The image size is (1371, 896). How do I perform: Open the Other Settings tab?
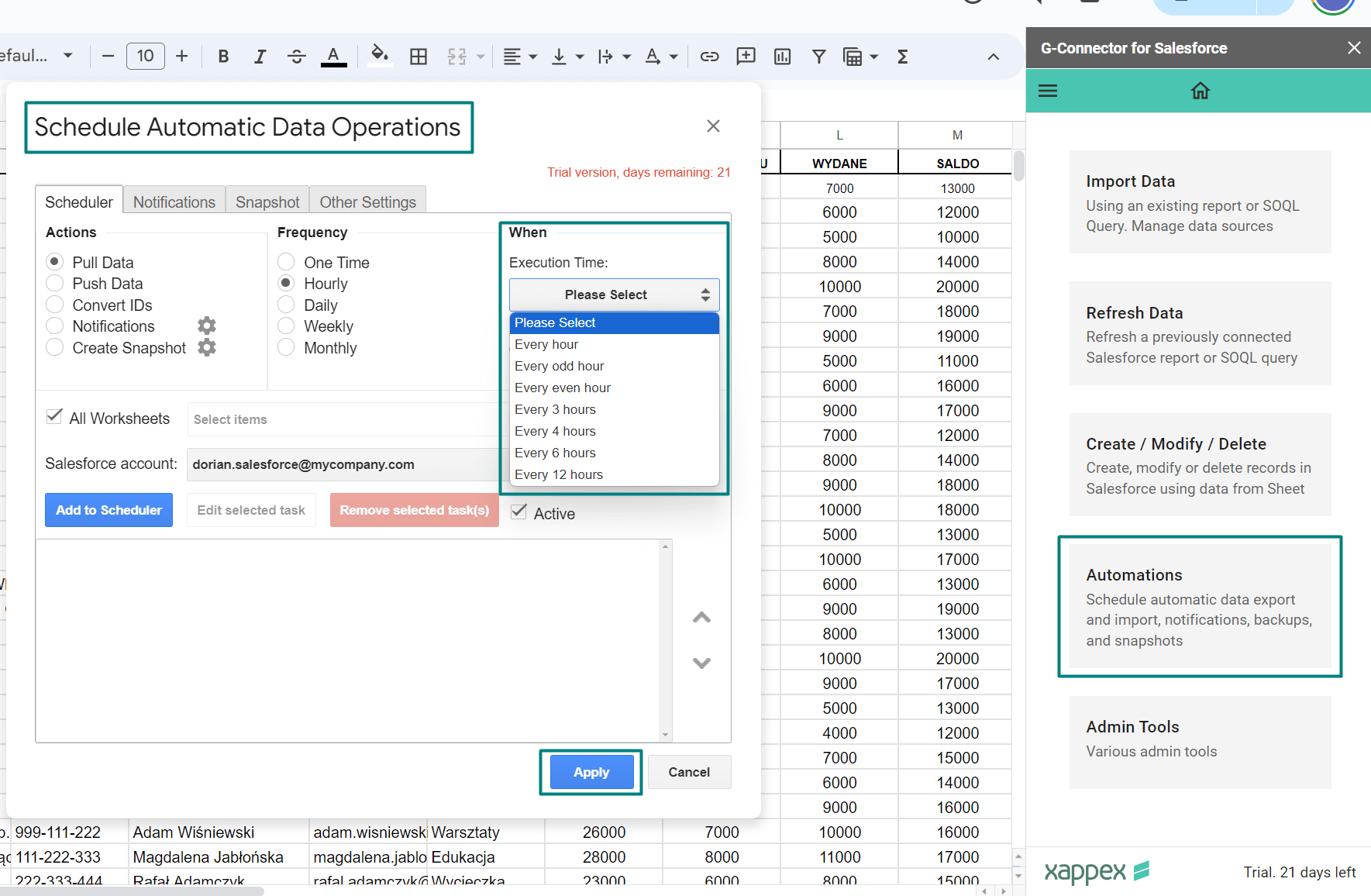click(x=367, y=201)
